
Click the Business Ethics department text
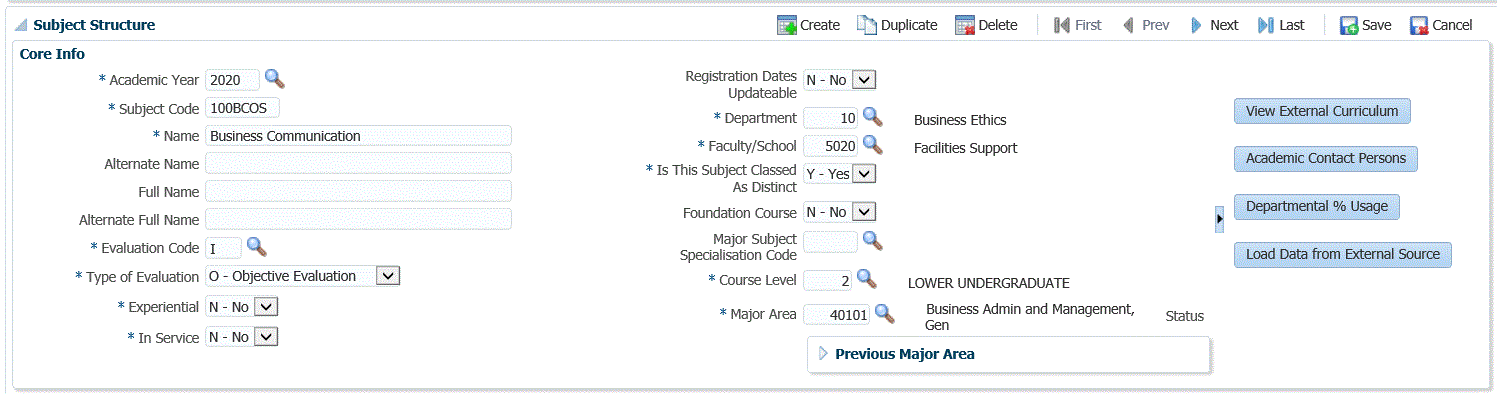960,120
